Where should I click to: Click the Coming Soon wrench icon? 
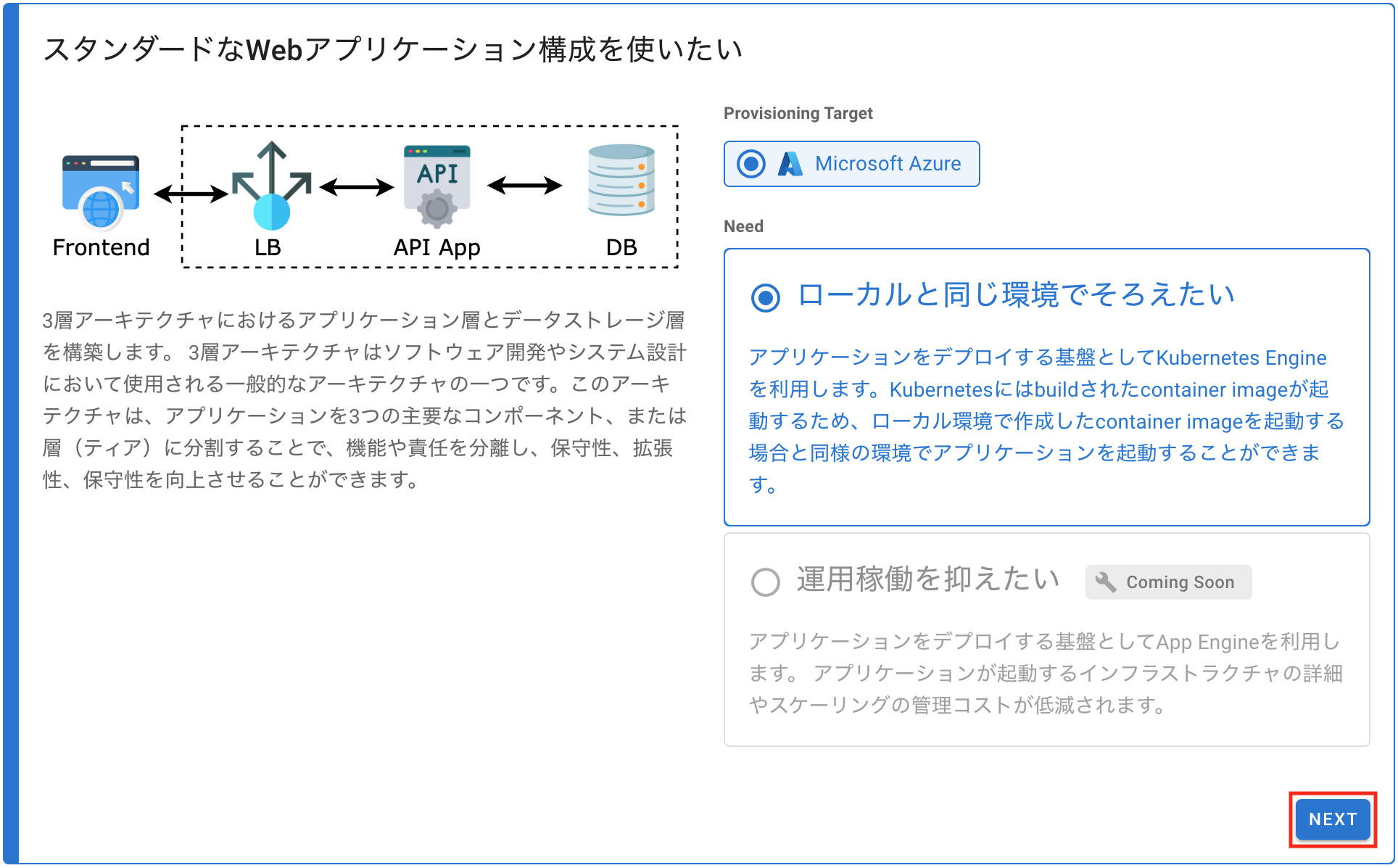(1106, 582)
